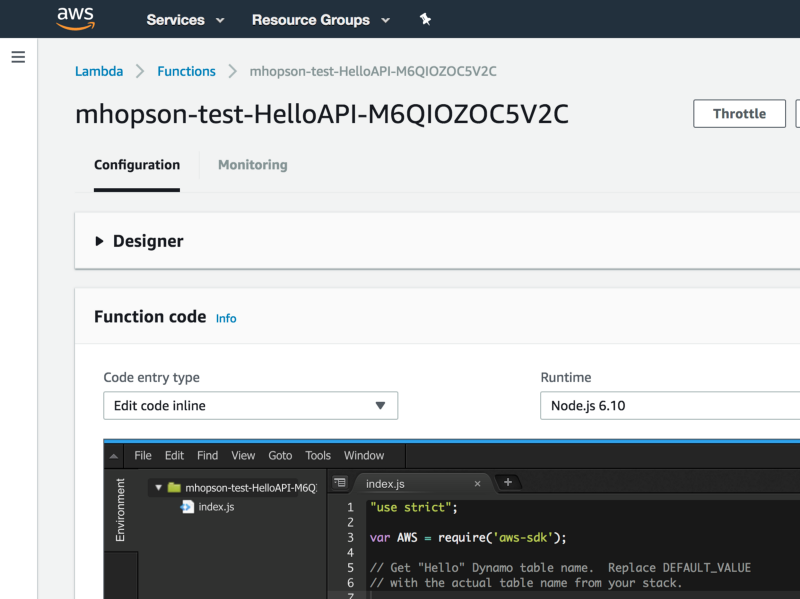Go to Functions breadcrumb link
Image resolution: width=800 pixels, height=599 pixels.
pyautogui.click(x=186, y=71)
